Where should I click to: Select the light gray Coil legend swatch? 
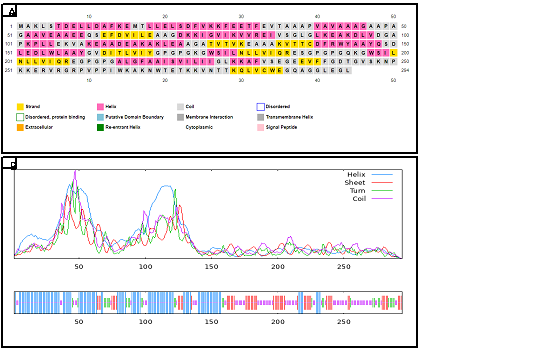180,107
